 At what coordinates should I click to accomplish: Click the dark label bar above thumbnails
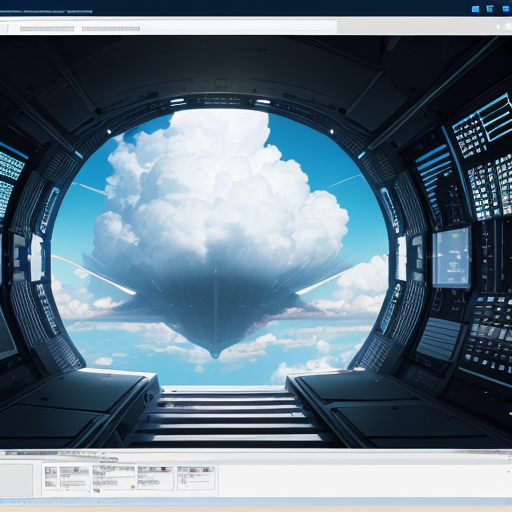pos(31,453)
